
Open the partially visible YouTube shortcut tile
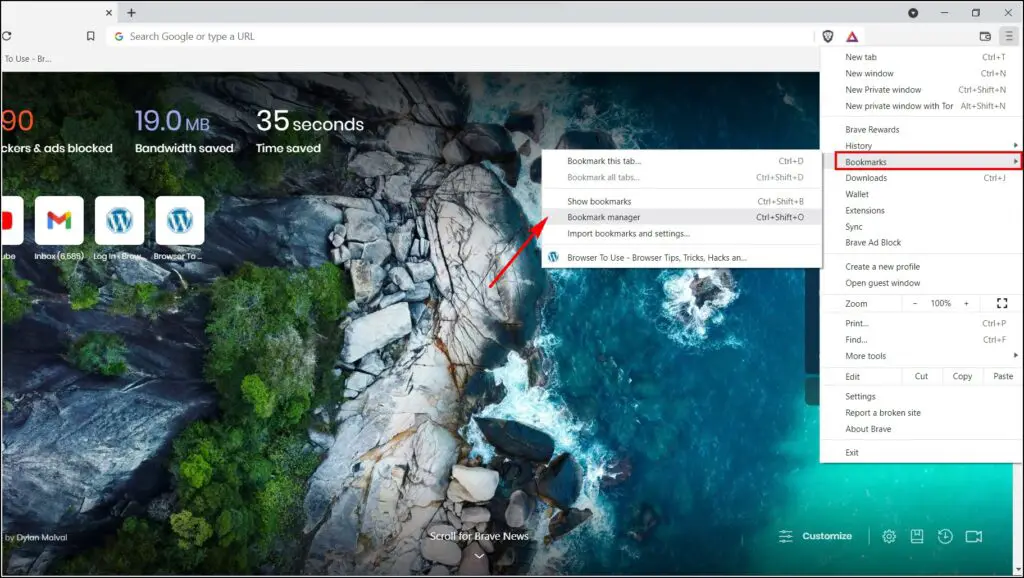pyautogui.click(x=11, y=221)
